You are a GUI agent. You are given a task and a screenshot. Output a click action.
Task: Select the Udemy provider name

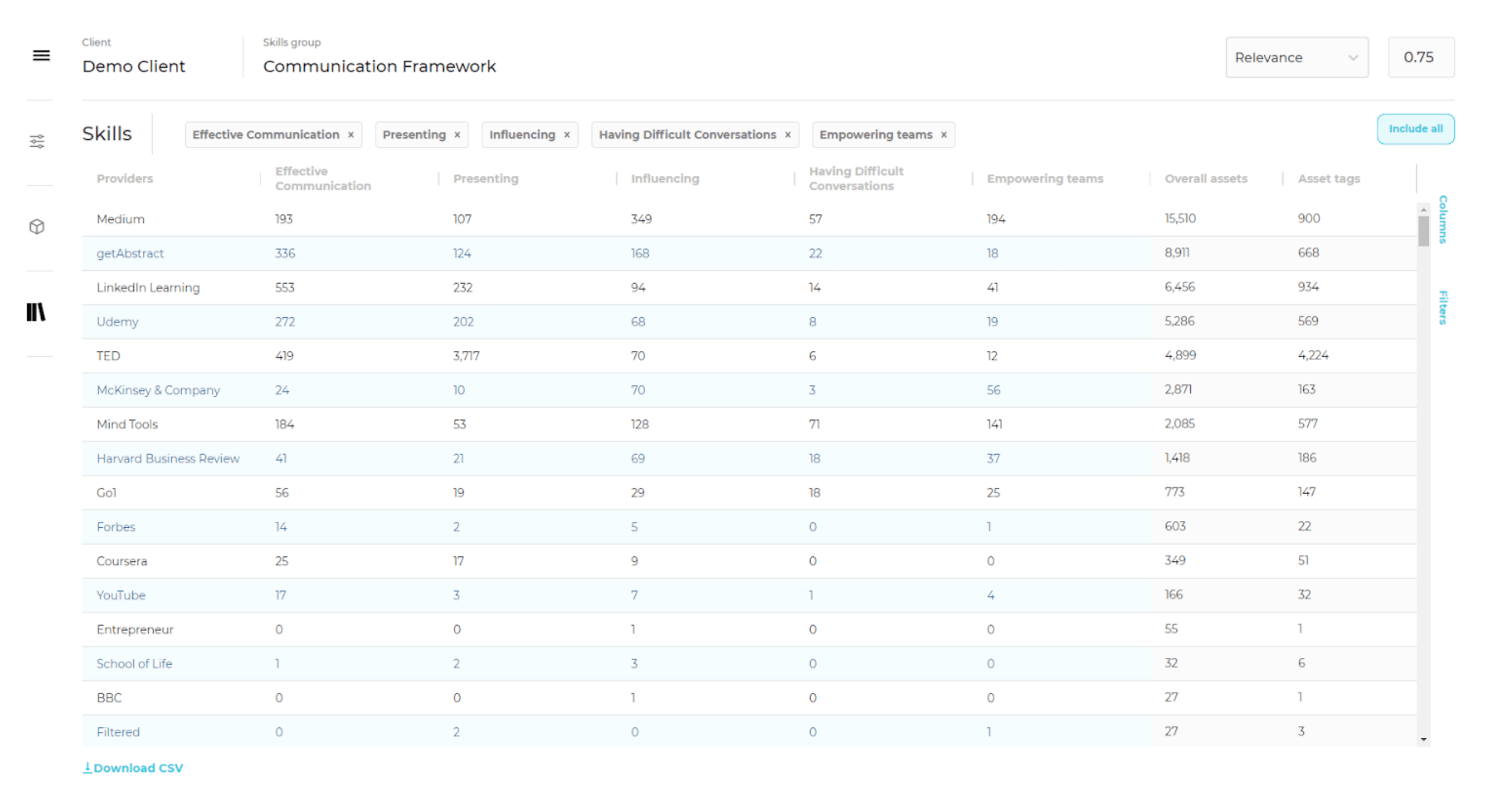pyautogui.click(x=117, y=321)
